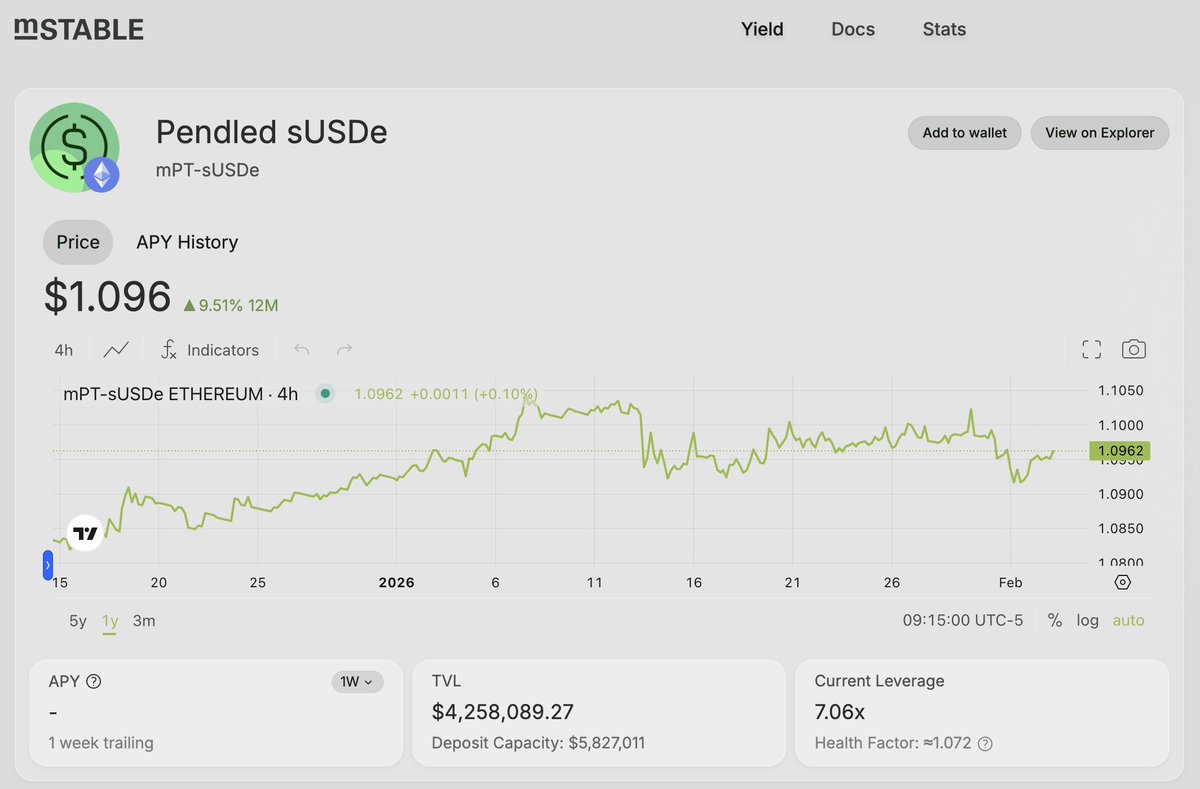Viewport: 1200px width, 789px height.
Task: Click the $1.096 price value
Action: 108,296
